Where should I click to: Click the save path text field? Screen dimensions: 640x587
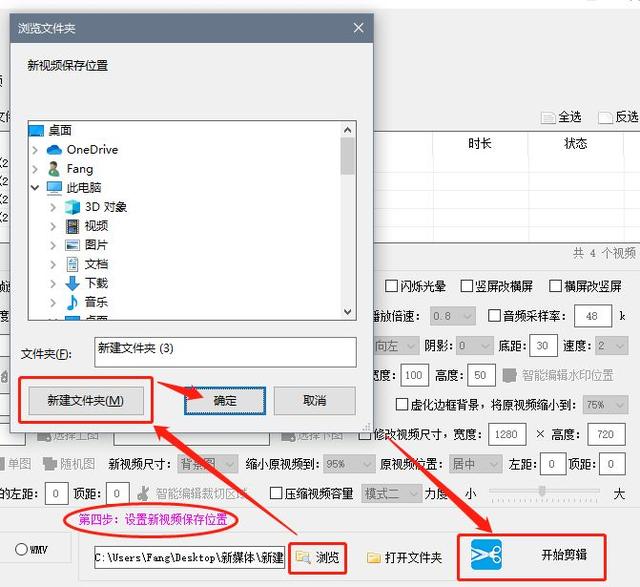189,558
